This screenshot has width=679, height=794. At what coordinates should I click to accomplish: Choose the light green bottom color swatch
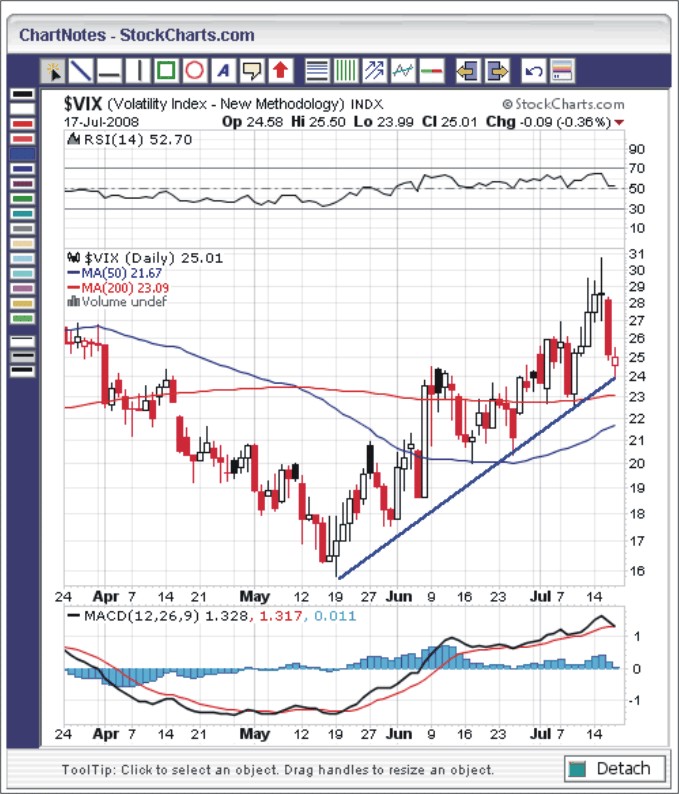pos(22,319)
